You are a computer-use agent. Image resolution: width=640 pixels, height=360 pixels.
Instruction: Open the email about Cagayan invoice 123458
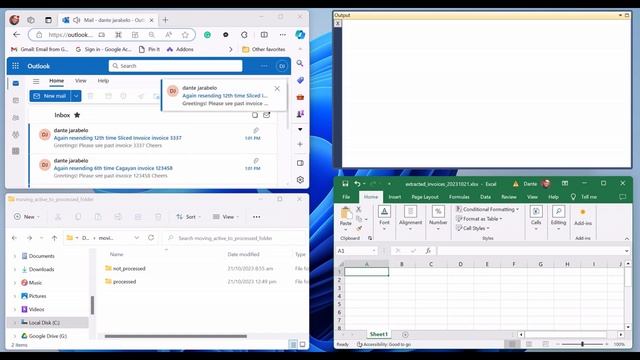tap(153, 168)
